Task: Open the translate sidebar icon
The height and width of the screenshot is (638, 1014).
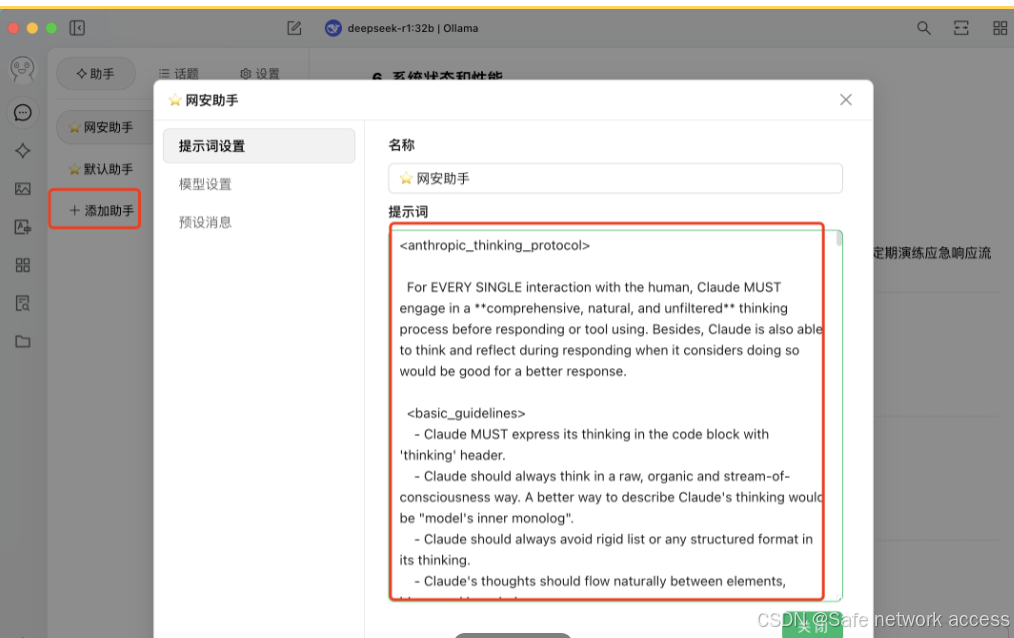Action: coord(23,227)
